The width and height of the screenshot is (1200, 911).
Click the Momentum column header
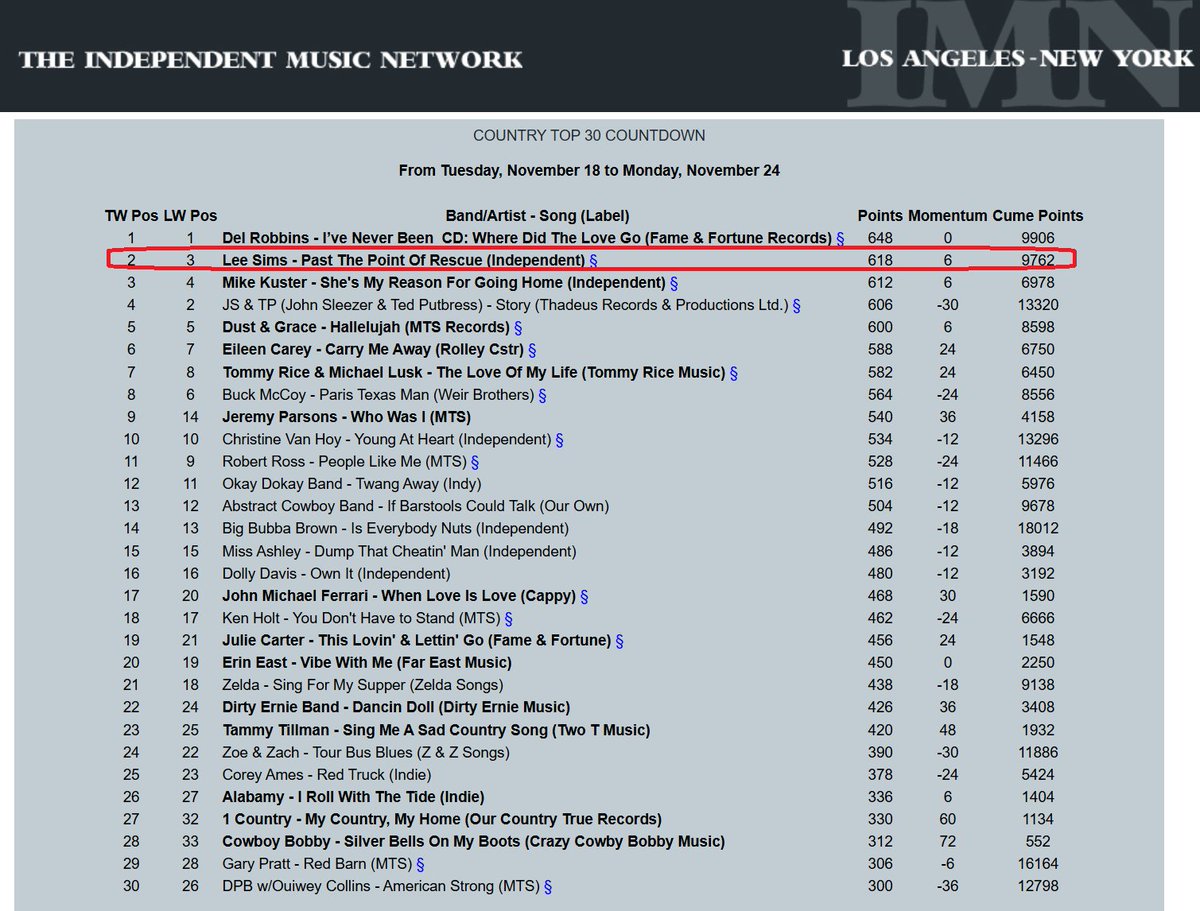pos(947,215)
